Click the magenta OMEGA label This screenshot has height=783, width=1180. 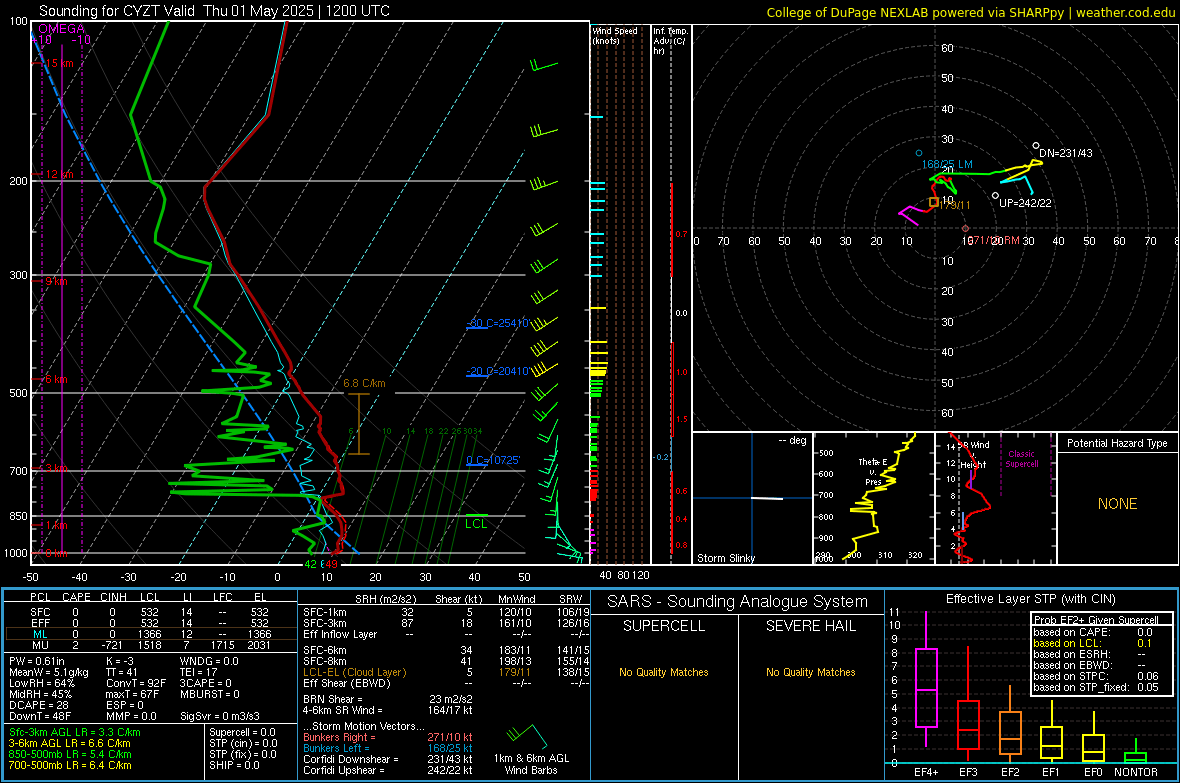click(x=61, y=29)
